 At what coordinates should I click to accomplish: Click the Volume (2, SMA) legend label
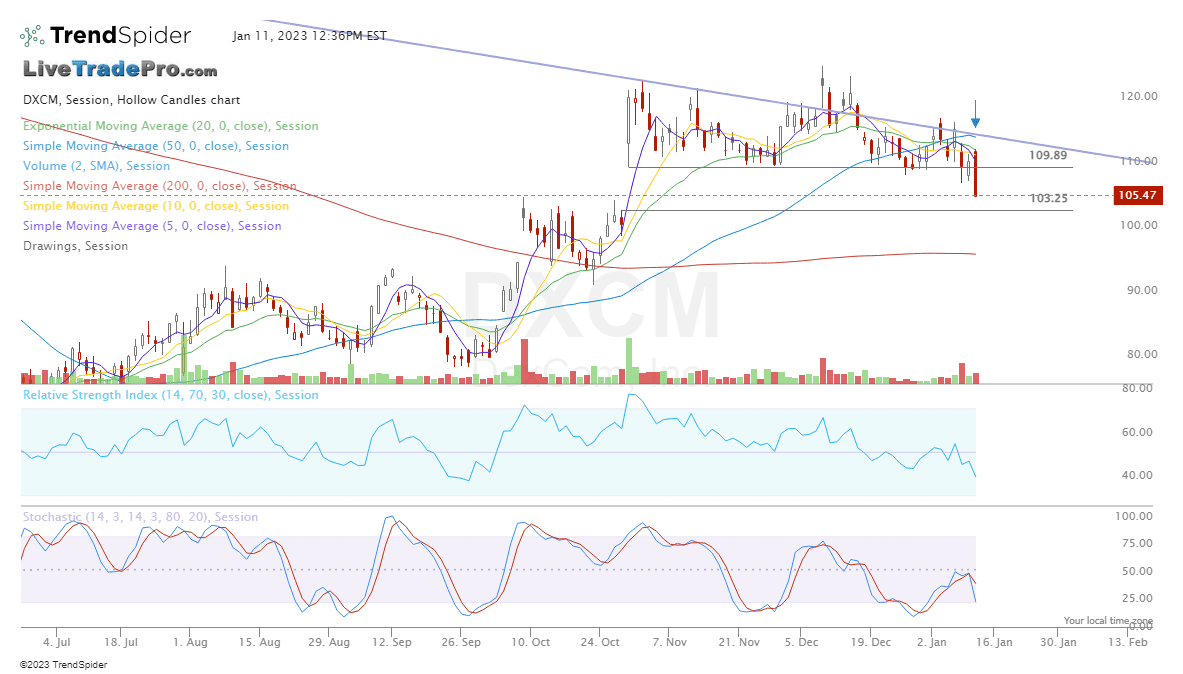pos(96,166)
